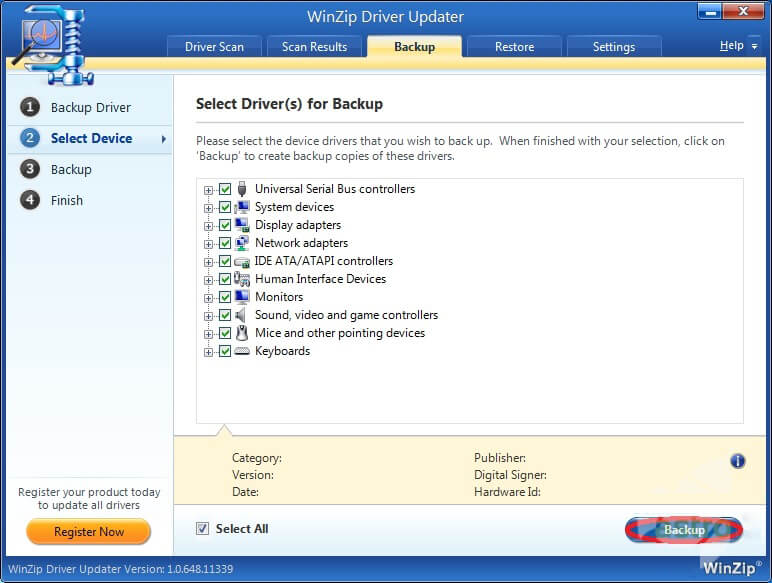This screenshot has height=583, width=772.
Task: Select the Display adapters row label
Action: (298, 225)
